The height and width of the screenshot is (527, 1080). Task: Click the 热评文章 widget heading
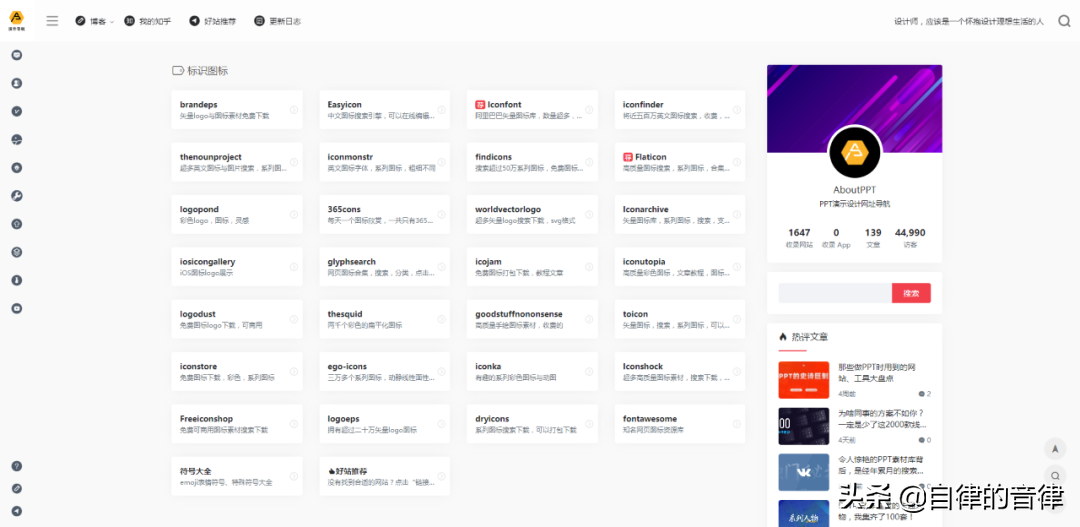pos(810,337)
